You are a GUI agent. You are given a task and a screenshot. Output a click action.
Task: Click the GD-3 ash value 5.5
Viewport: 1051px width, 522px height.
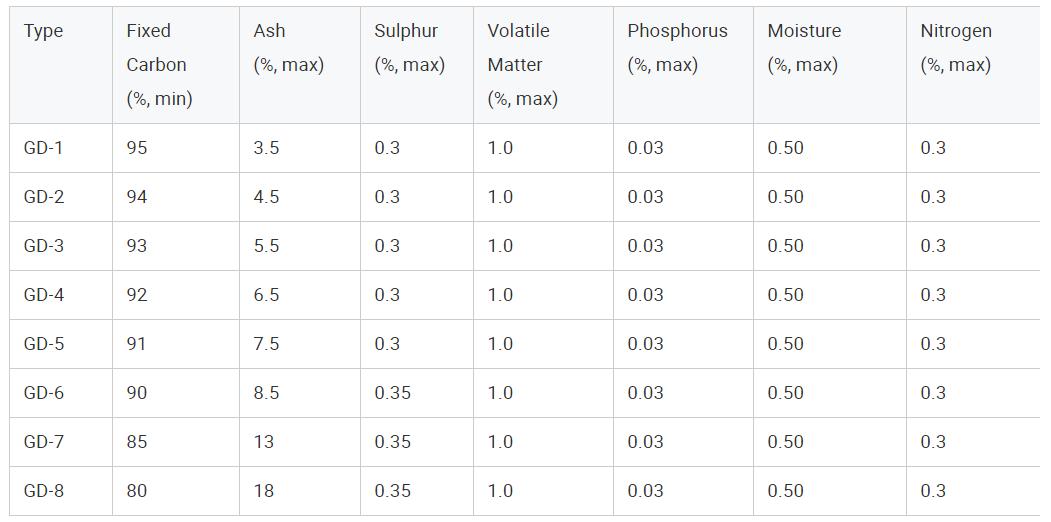point(266,246)
